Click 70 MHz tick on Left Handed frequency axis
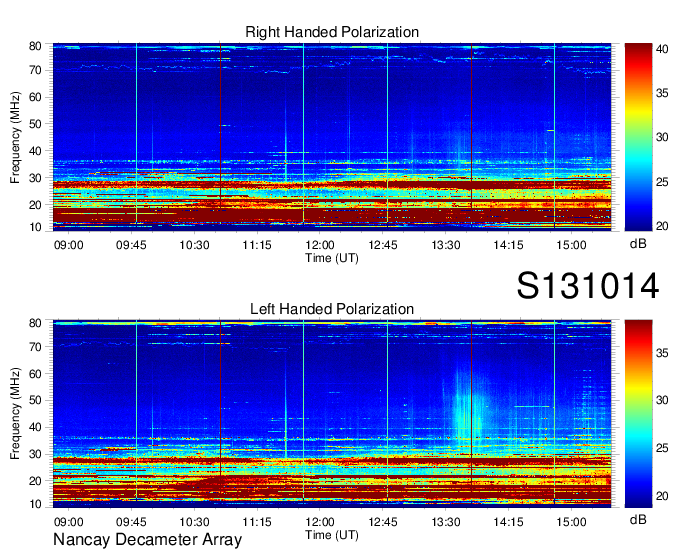 point(35,346)
